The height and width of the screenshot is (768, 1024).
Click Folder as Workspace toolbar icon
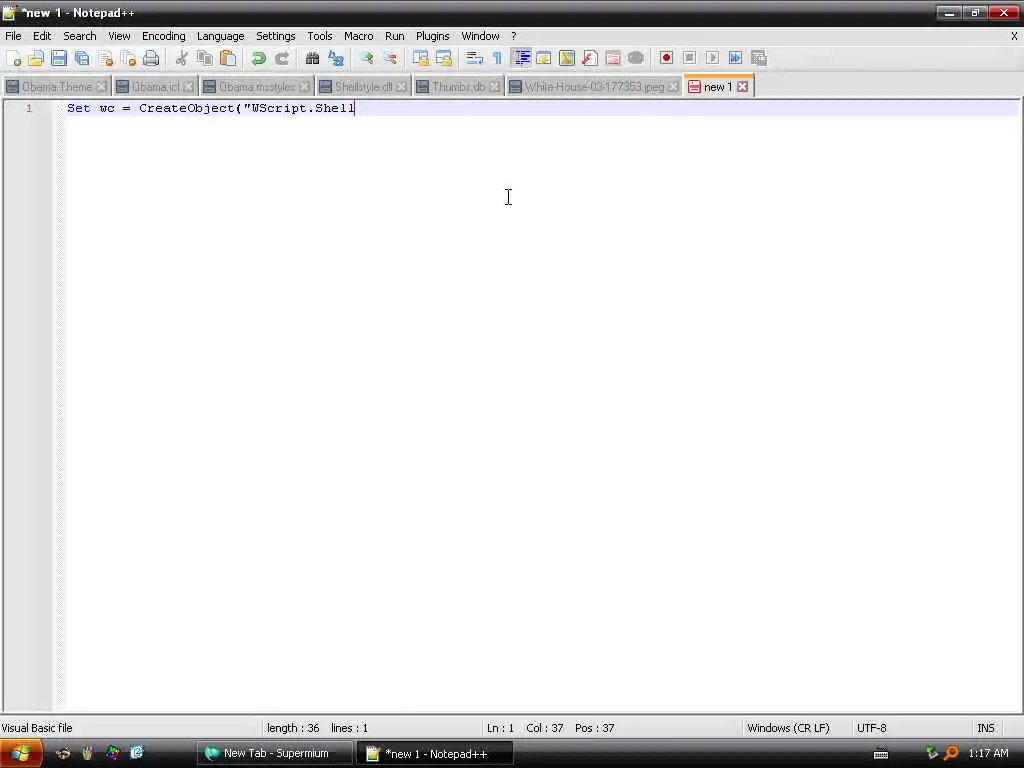(613, 58)
